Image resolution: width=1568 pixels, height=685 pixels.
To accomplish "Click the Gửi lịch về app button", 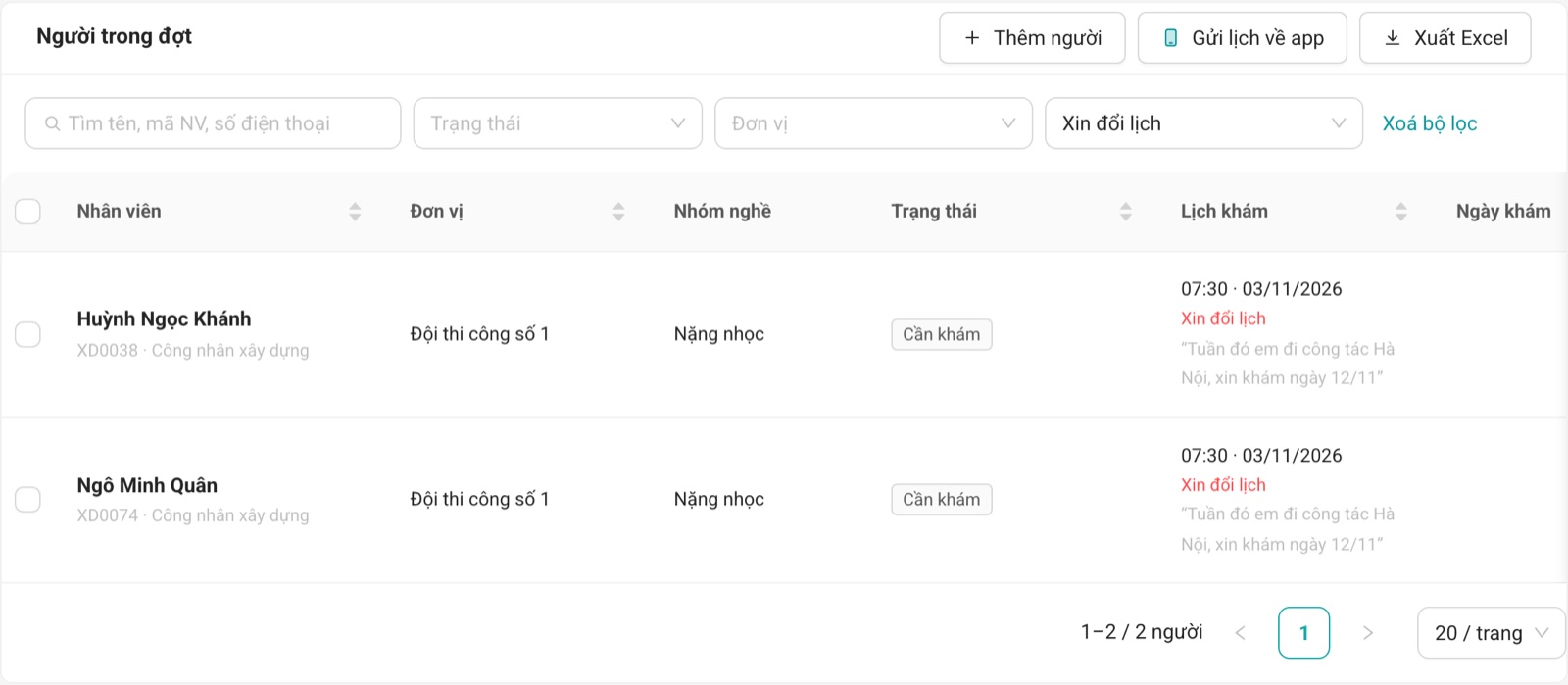I will click(x=1242, y=38).
